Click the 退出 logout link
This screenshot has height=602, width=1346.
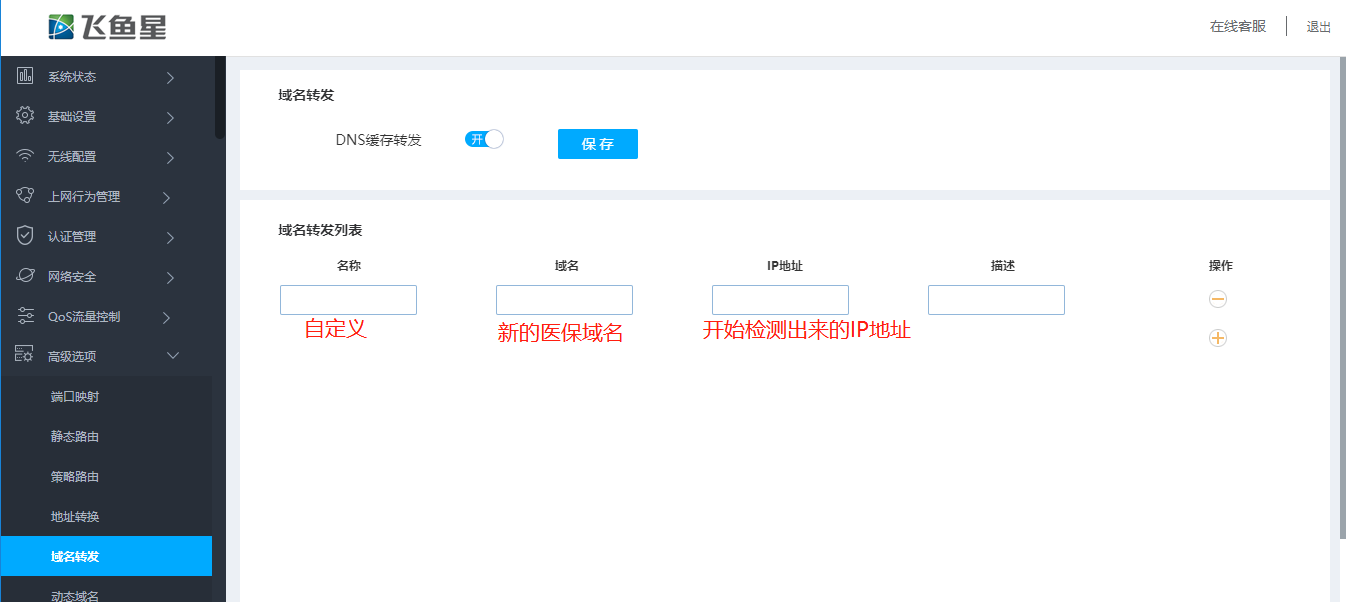(x=1318, y=27)
